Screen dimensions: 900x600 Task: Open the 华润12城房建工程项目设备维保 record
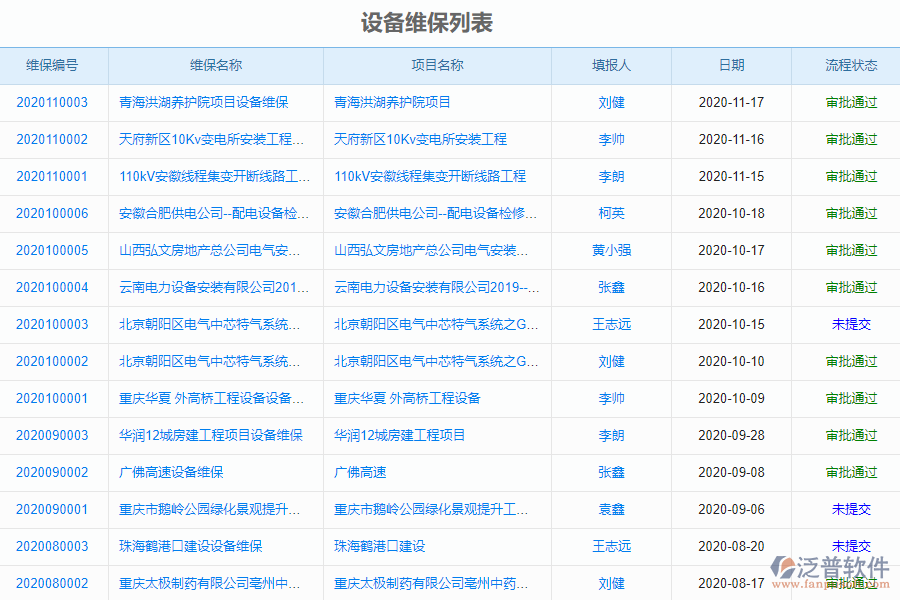(215, 435)
